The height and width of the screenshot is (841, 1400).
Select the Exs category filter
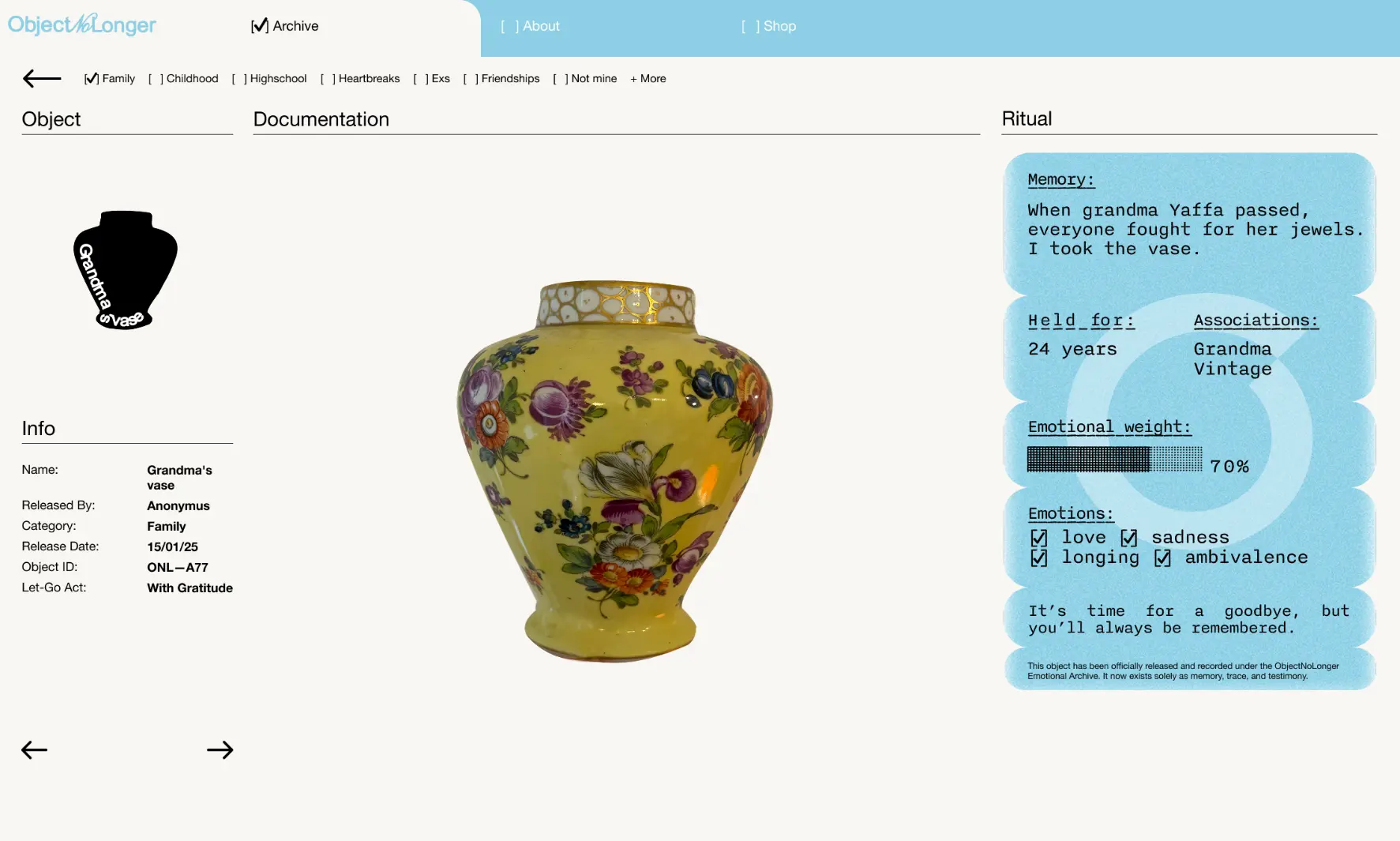pos(421,79)
